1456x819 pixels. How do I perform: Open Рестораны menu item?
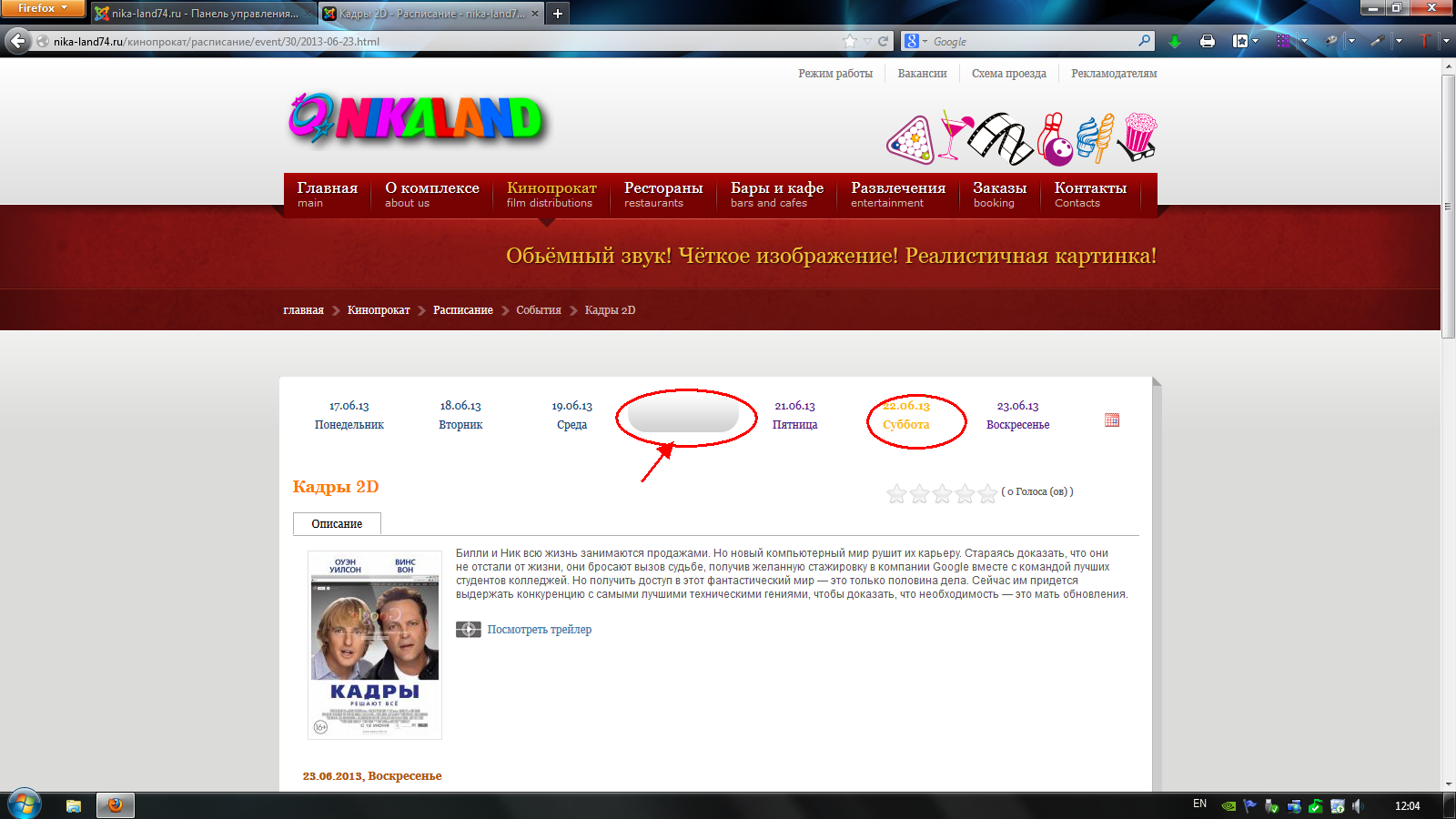tap(663, 194)
